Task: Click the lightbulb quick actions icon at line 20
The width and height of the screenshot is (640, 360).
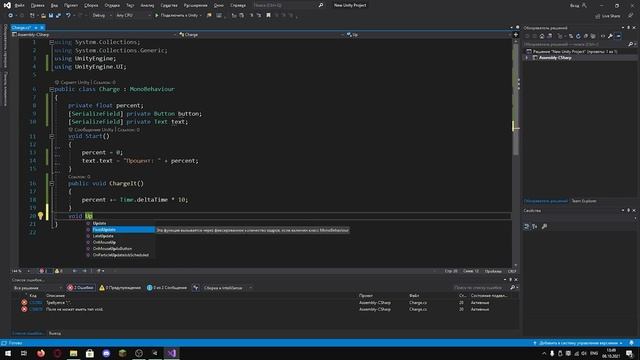Action: [x=40, y=216]
